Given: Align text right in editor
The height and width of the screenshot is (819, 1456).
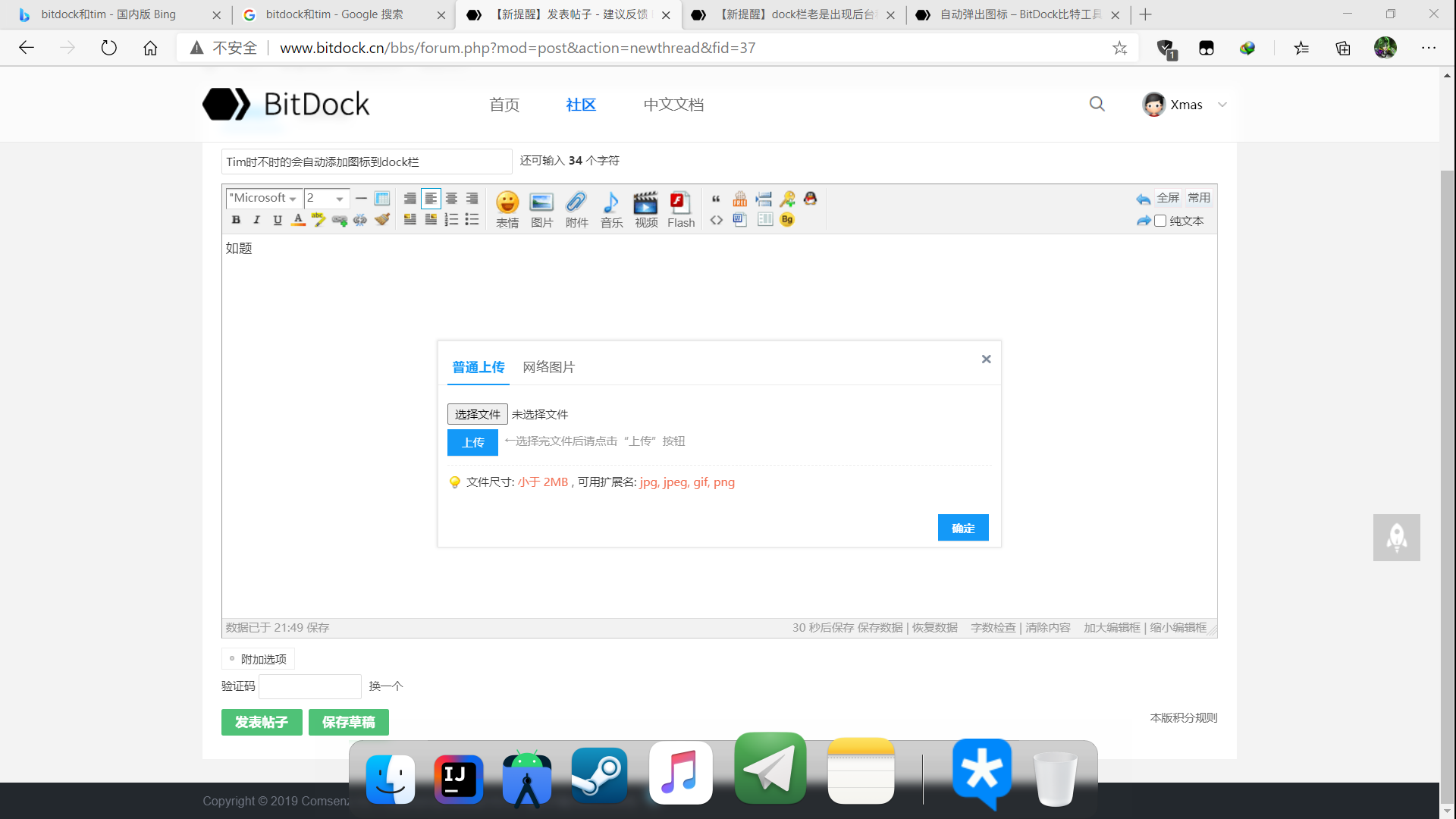Looking at the screenshot, I should click(x=472, y=199).
